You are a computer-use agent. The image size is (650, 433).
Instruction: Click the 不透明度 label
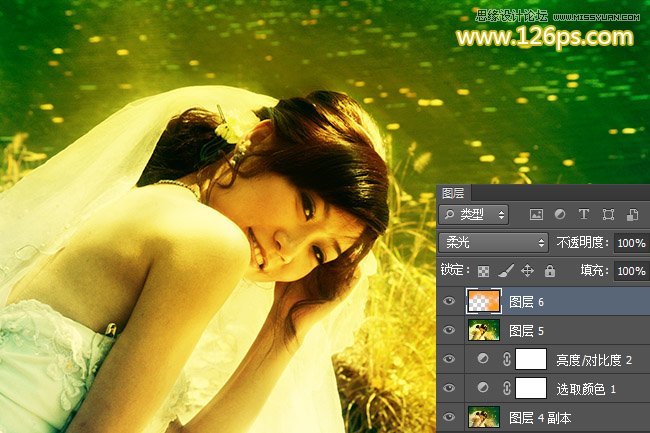[x=582, y=242]
